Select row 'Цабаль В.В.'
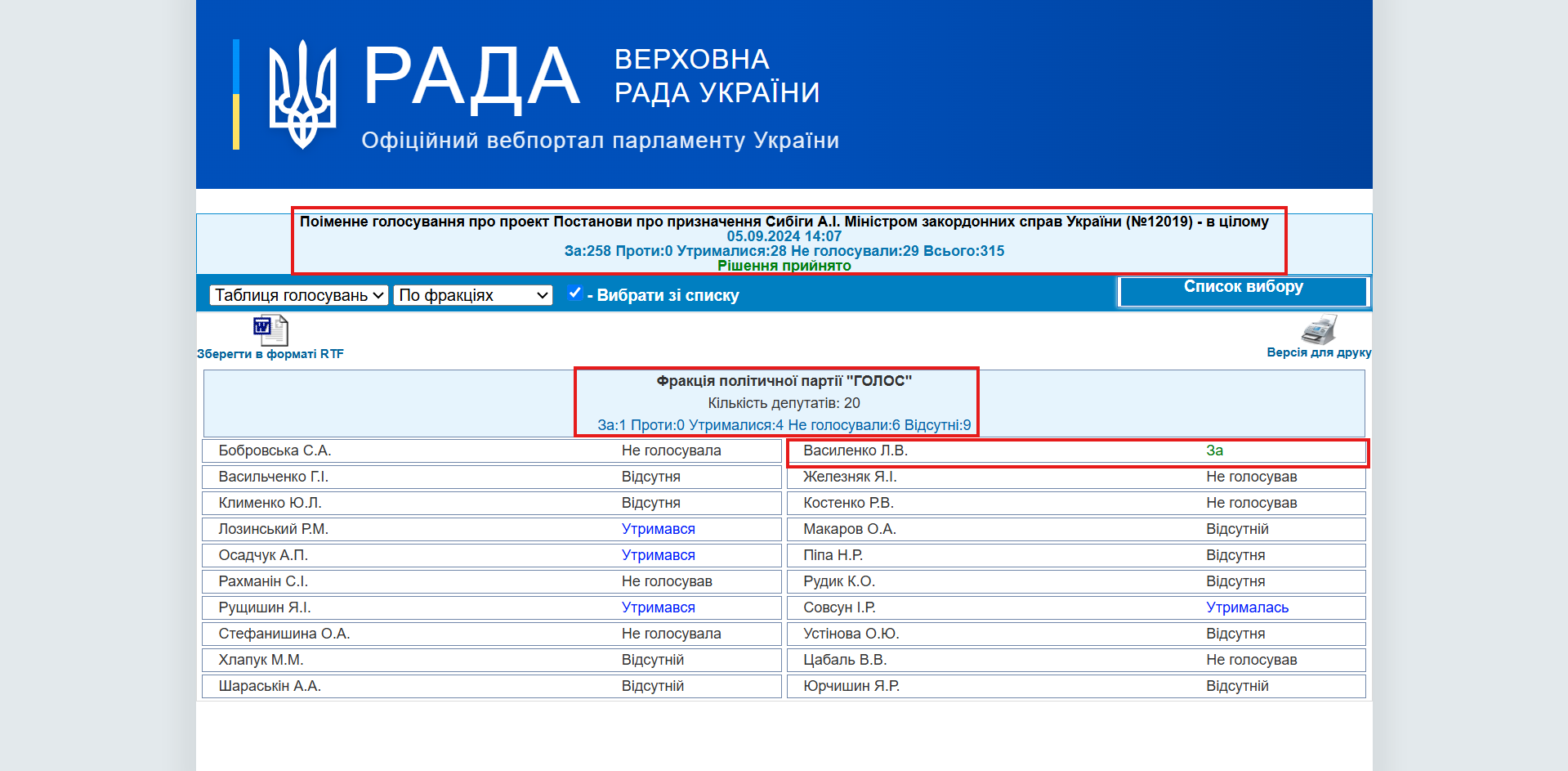1568x771 pixels. 1077,660
